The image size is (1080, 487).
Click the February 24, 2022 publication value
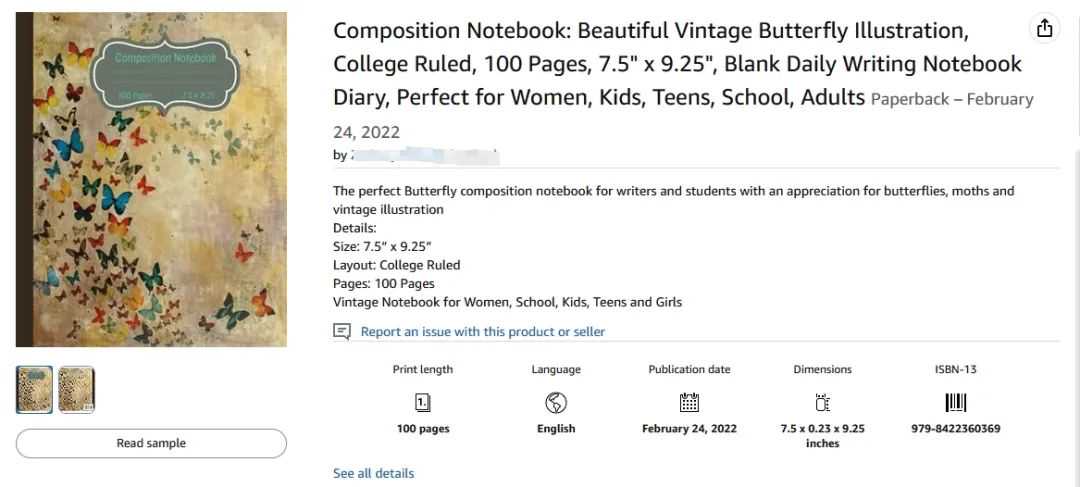[689, 429]
